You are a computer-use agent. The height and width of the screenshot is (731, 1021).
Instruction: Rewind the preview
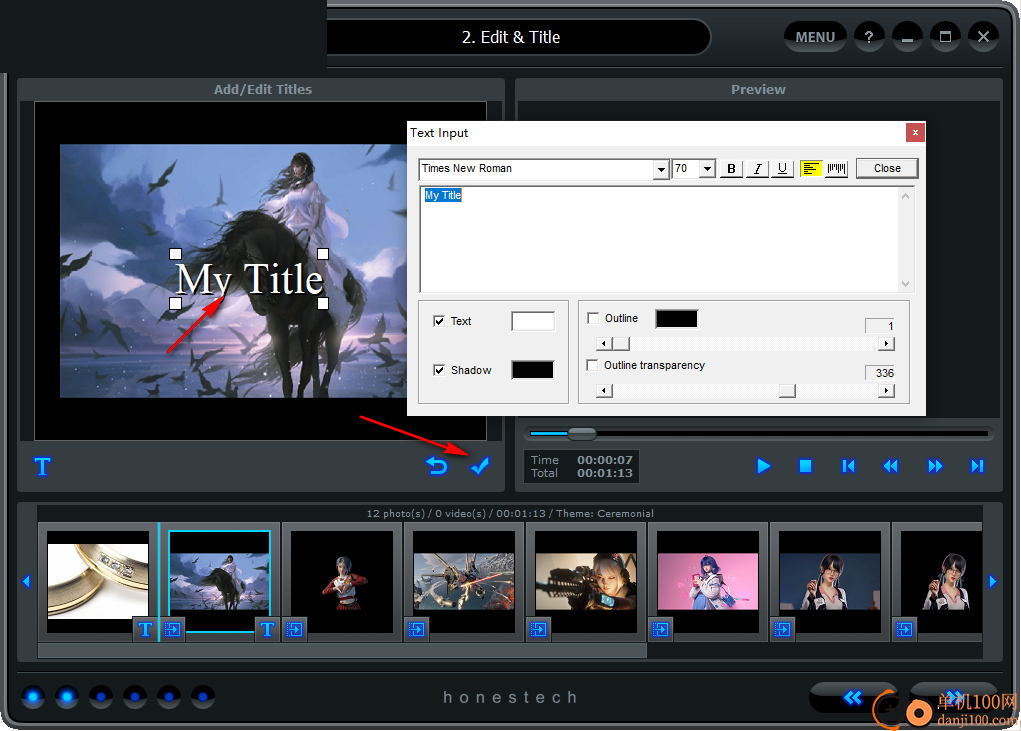pyautogui.click(x=891, y=466)
